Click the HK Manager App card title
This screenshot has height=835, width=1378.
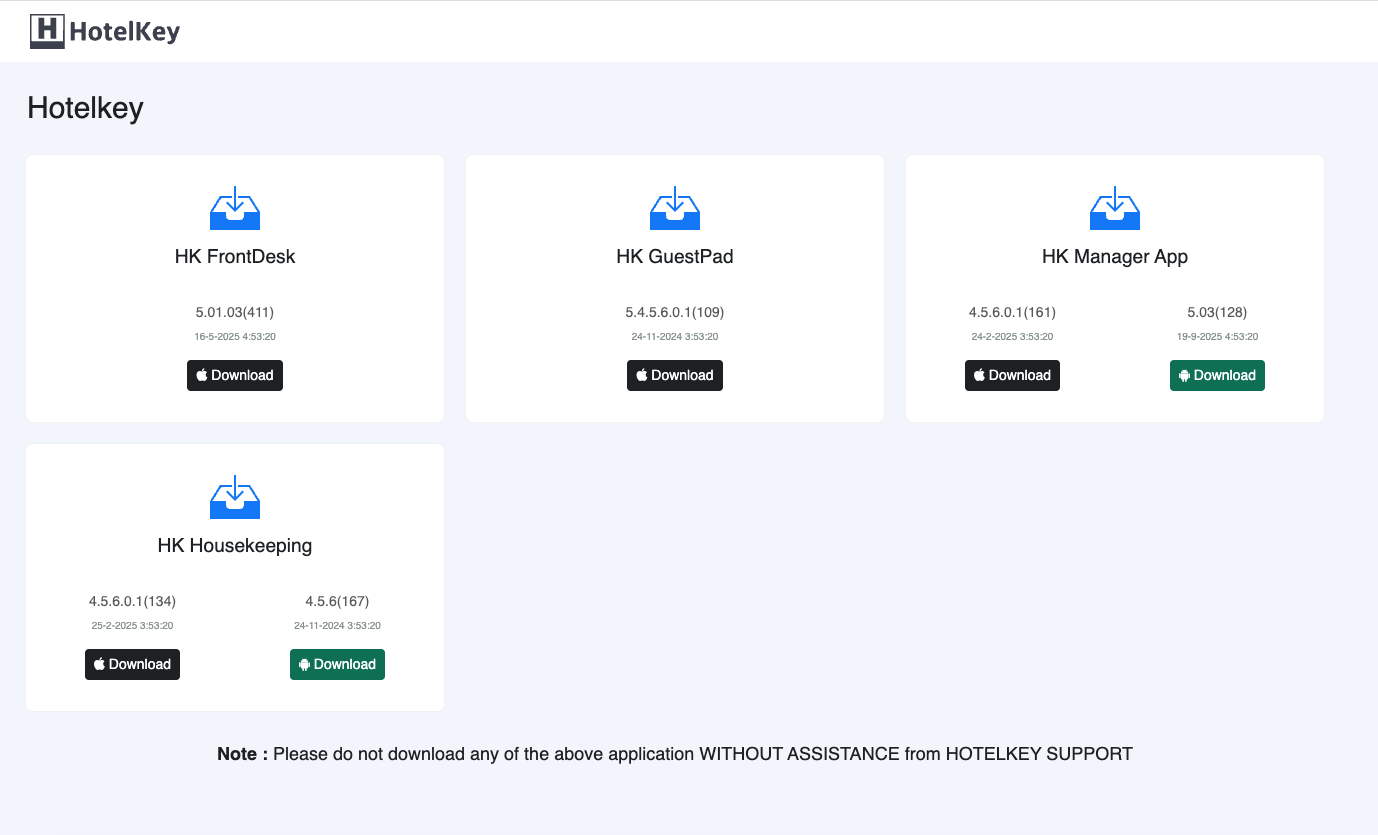[x=1115, y=257]
